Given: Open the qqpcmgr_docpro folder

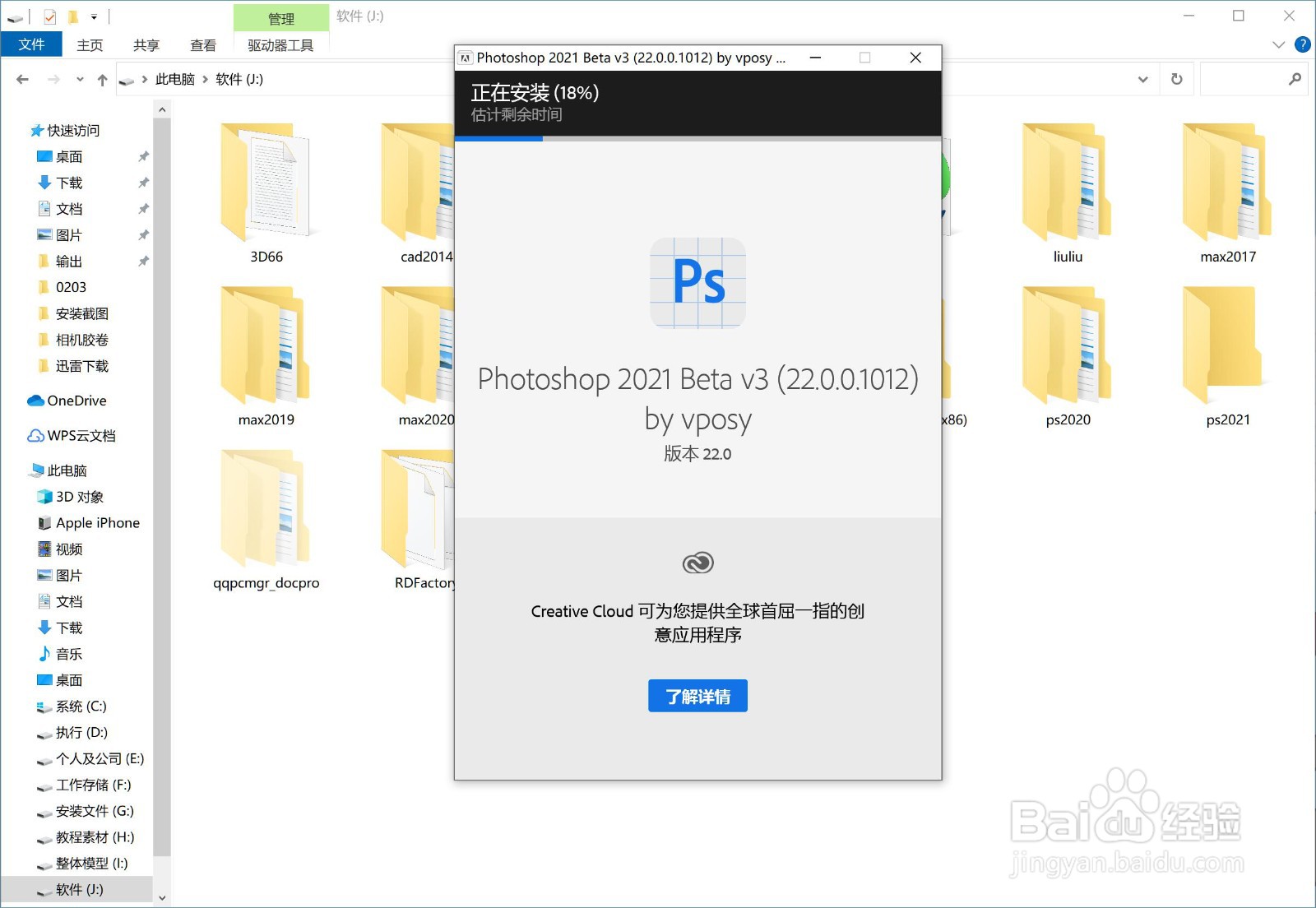Looking at the screenshot, I should coord(266,520).
